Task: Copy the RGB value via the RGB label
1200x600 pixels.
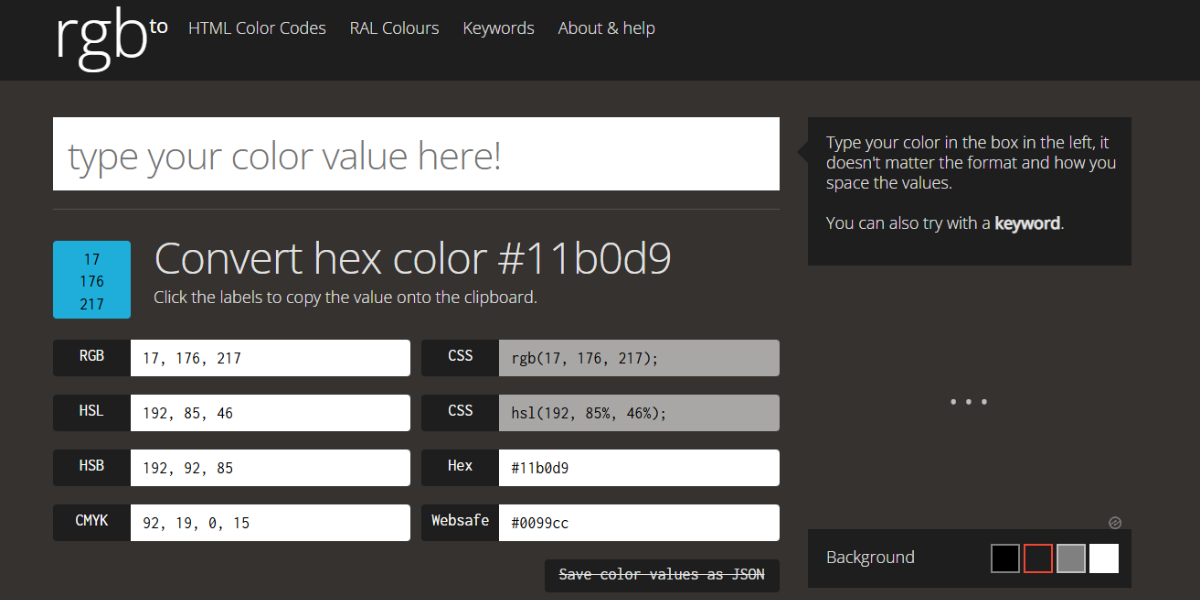Action: coord(90,357)
